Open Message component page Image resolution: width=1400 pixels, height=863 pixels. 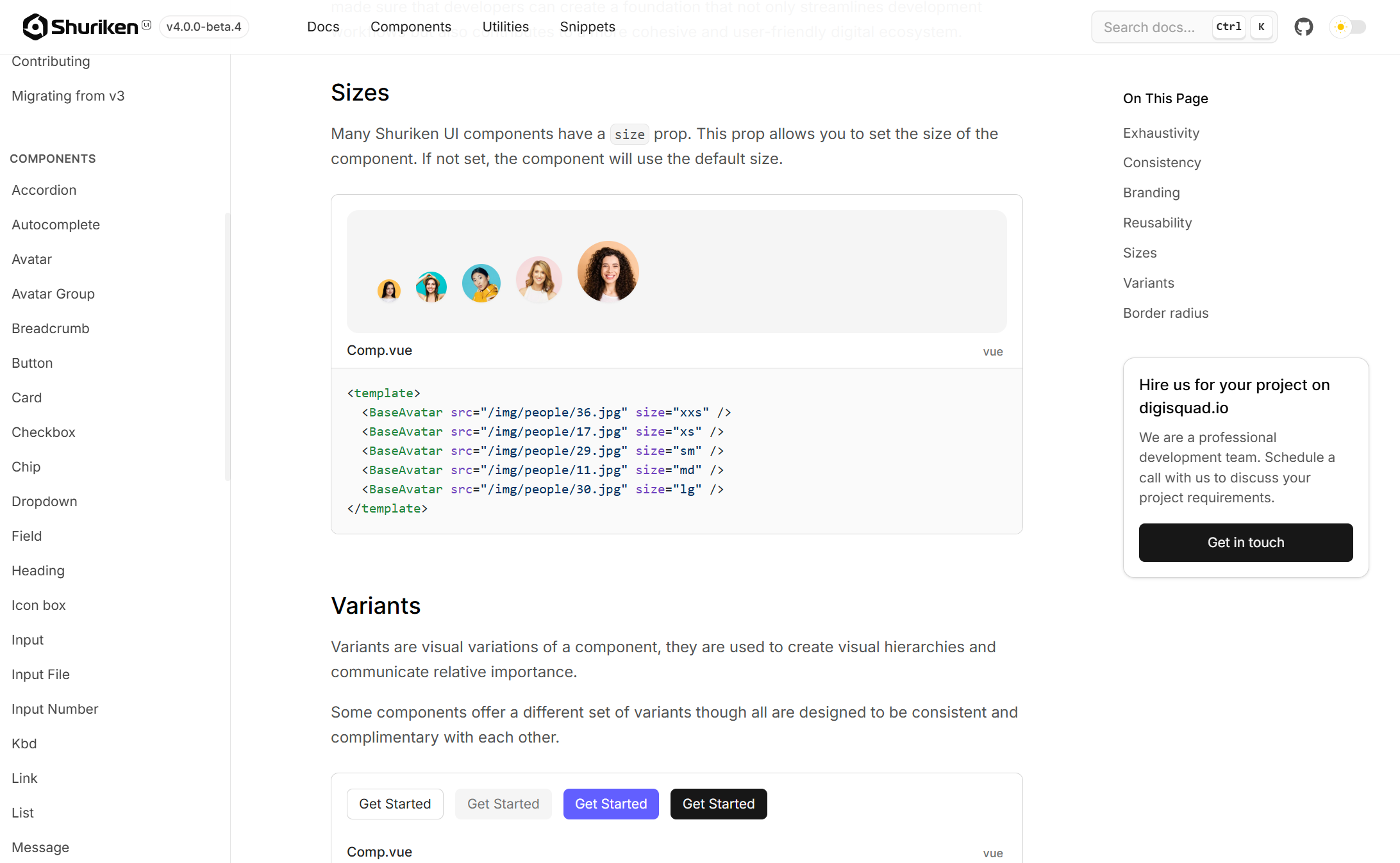(40, 848)
